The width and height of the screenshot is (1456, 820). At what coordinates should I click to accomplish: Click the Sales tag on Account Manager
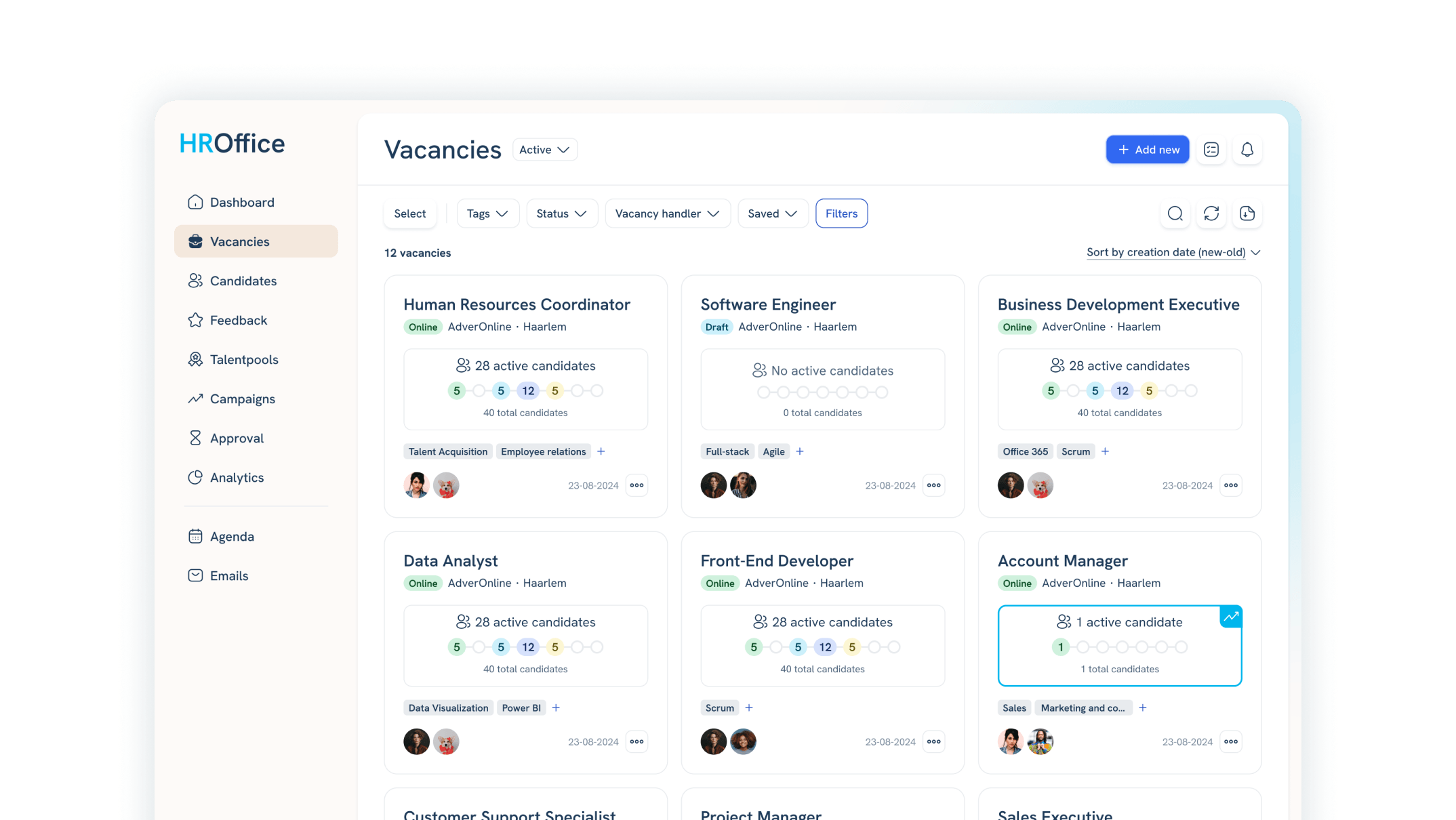pos(1014,708)
